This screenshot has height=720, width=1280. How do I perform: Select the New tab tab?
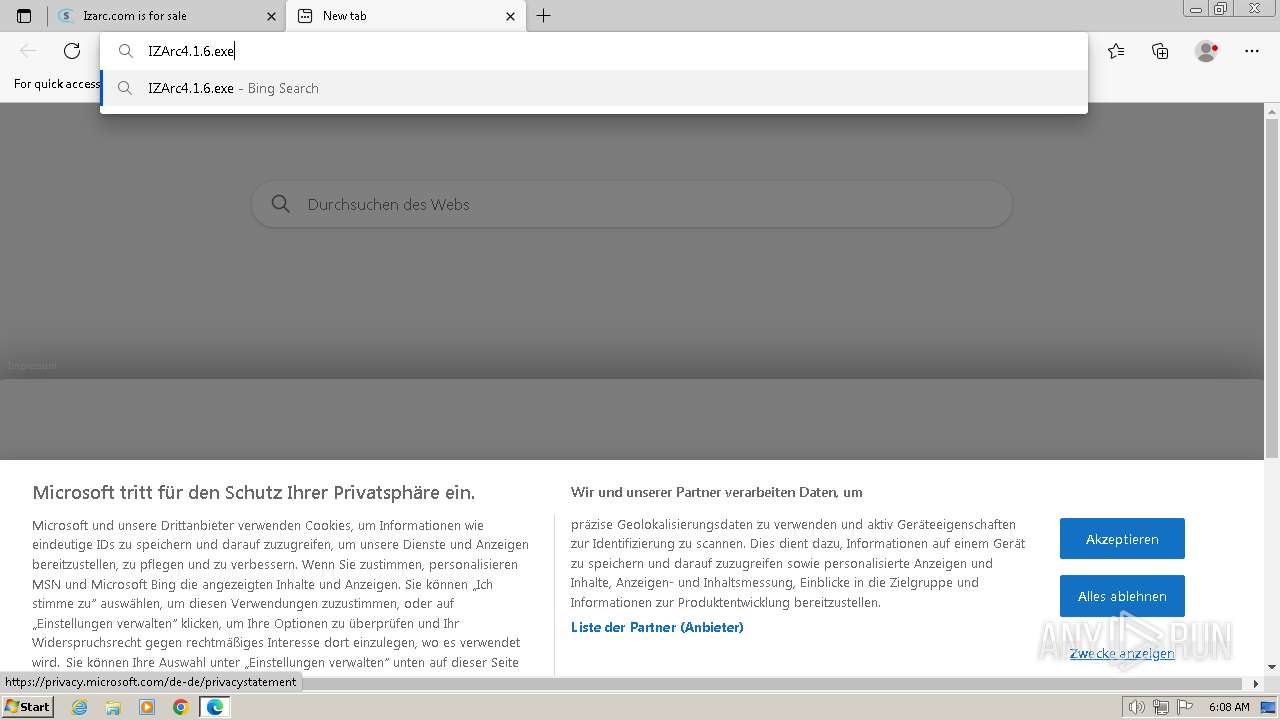pos(405,16)
